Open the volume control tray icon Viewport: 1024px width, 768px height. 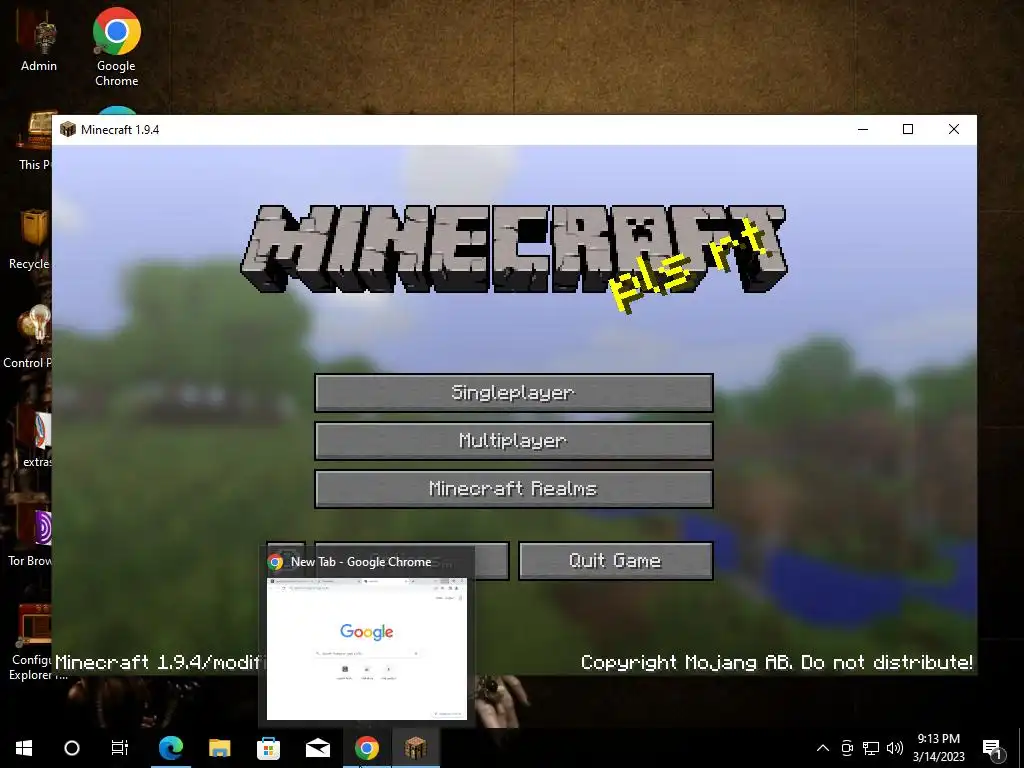[895, 748]
